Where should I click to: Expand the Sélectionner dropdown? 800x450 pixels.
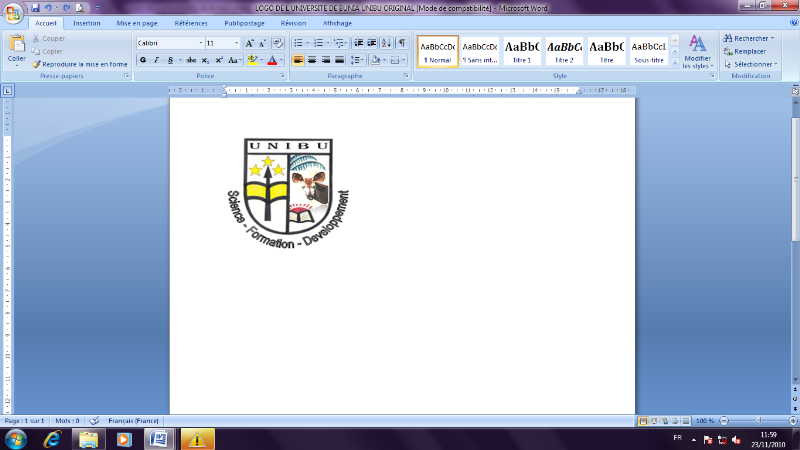tap(755, 63)
